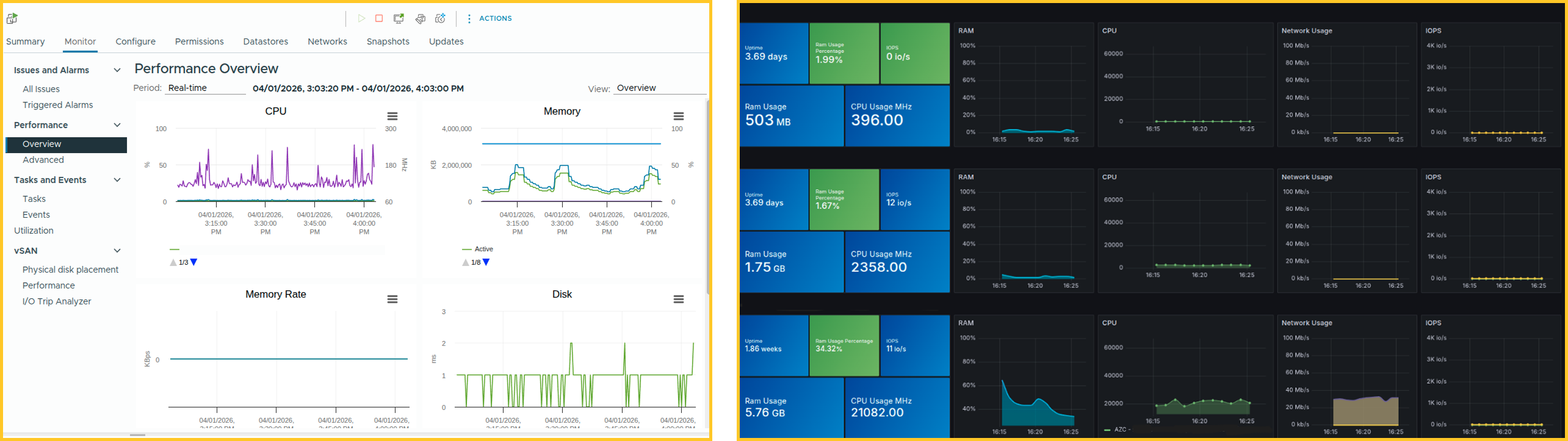Collapse the Issues and Alarms section
Viewport: 1568px width, 441px height.
pyautogui.click(x=117, y=70)
